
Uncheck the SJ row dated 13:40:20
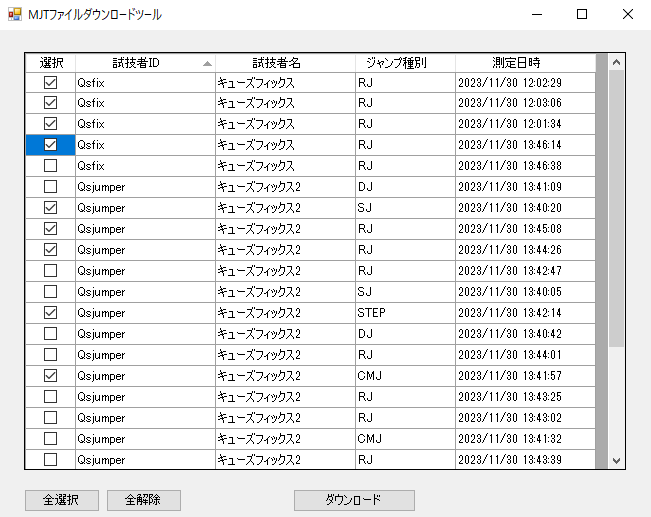click(x=50, y=208)
